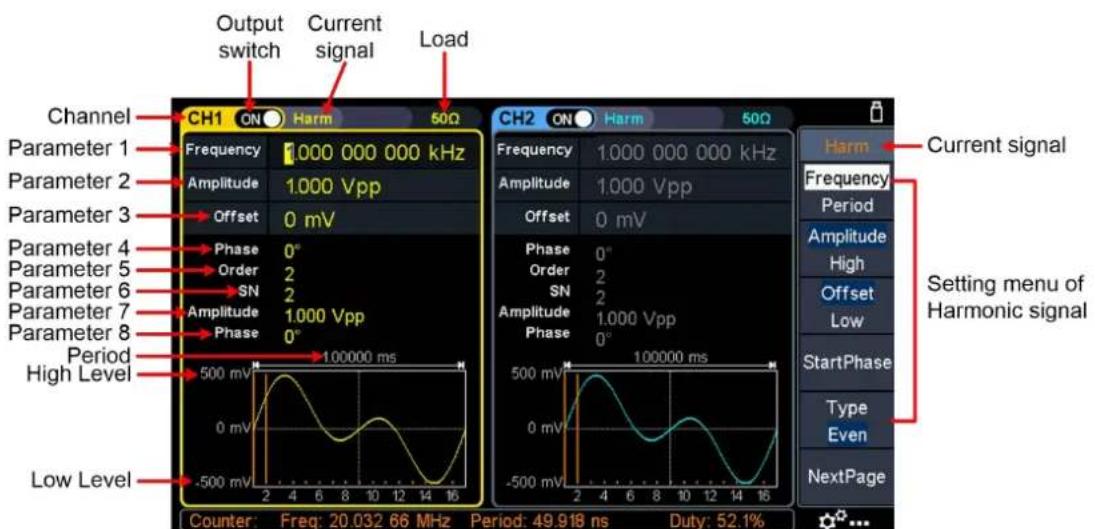Click the CH1 waveform preview graph
Image resolution: width=1095 pixels, height=529 pixels.
pyautogui.click(x=359, y=429)
